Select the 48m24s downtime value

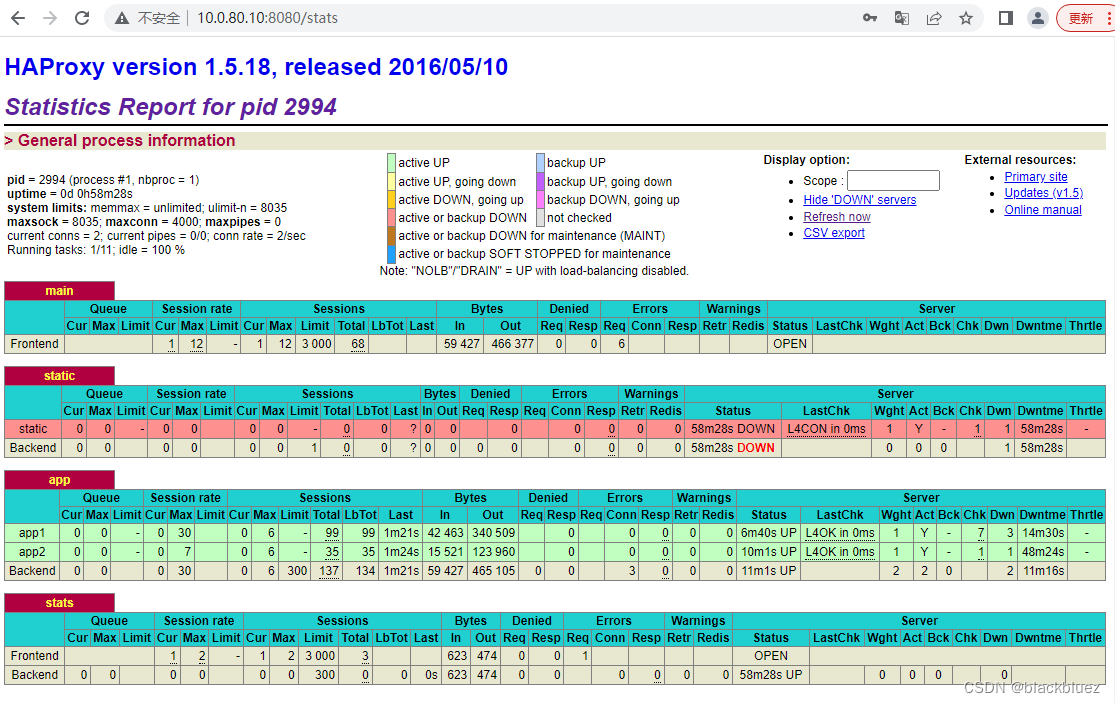1043,552
